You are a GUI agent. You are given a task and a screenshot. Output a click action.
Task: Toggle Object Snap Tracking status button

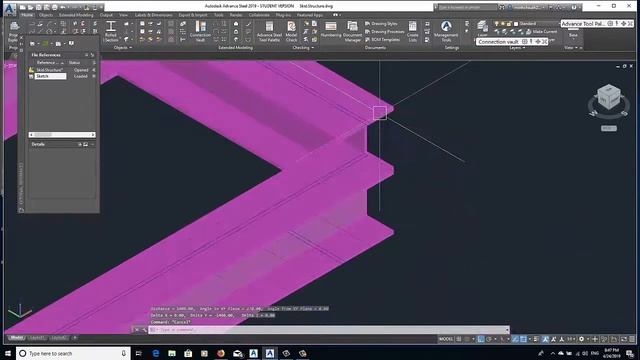[x=516, y=339]
